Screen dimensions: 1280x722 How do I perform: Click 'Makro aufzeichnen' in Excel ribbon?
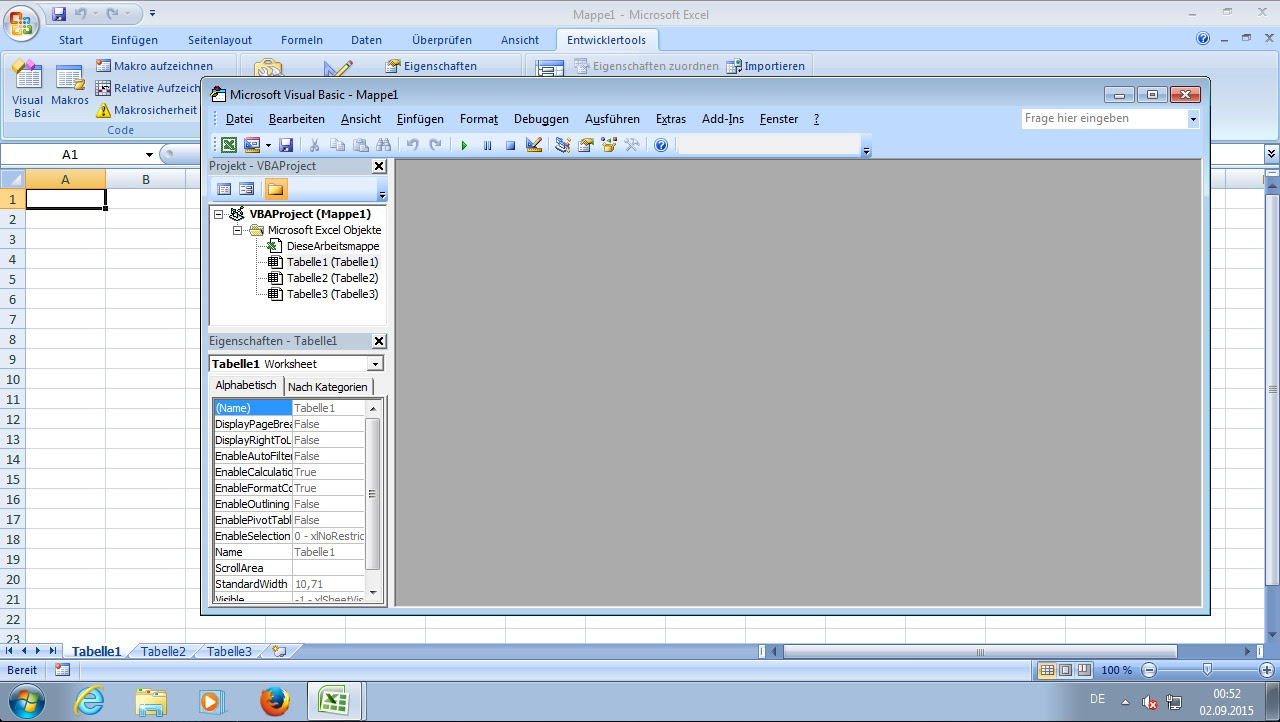(x=155, y=66)
